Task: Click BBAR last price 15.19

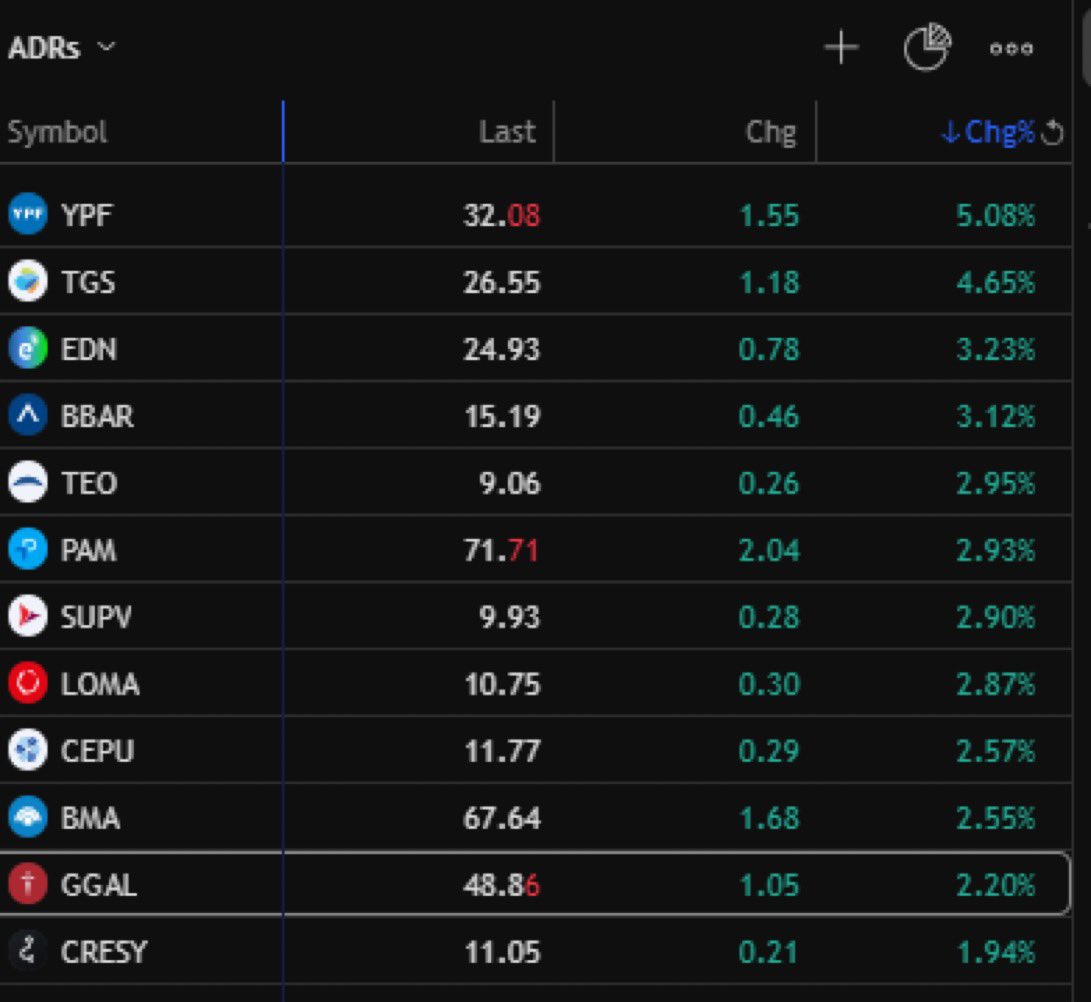Action: pyautogui.click(x=502, y=416)
